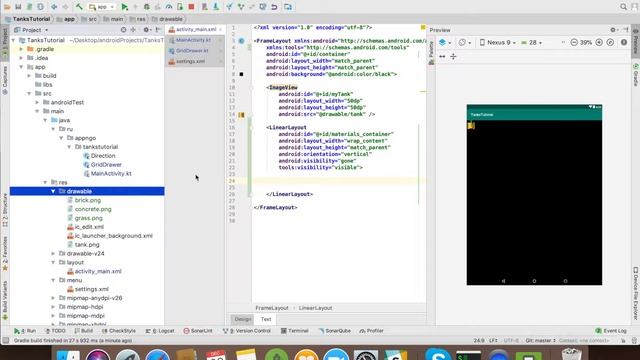Click the related file gutter icon on line 3
The width and height of the screenshot is (640, 360).
(x=241, y=41)
